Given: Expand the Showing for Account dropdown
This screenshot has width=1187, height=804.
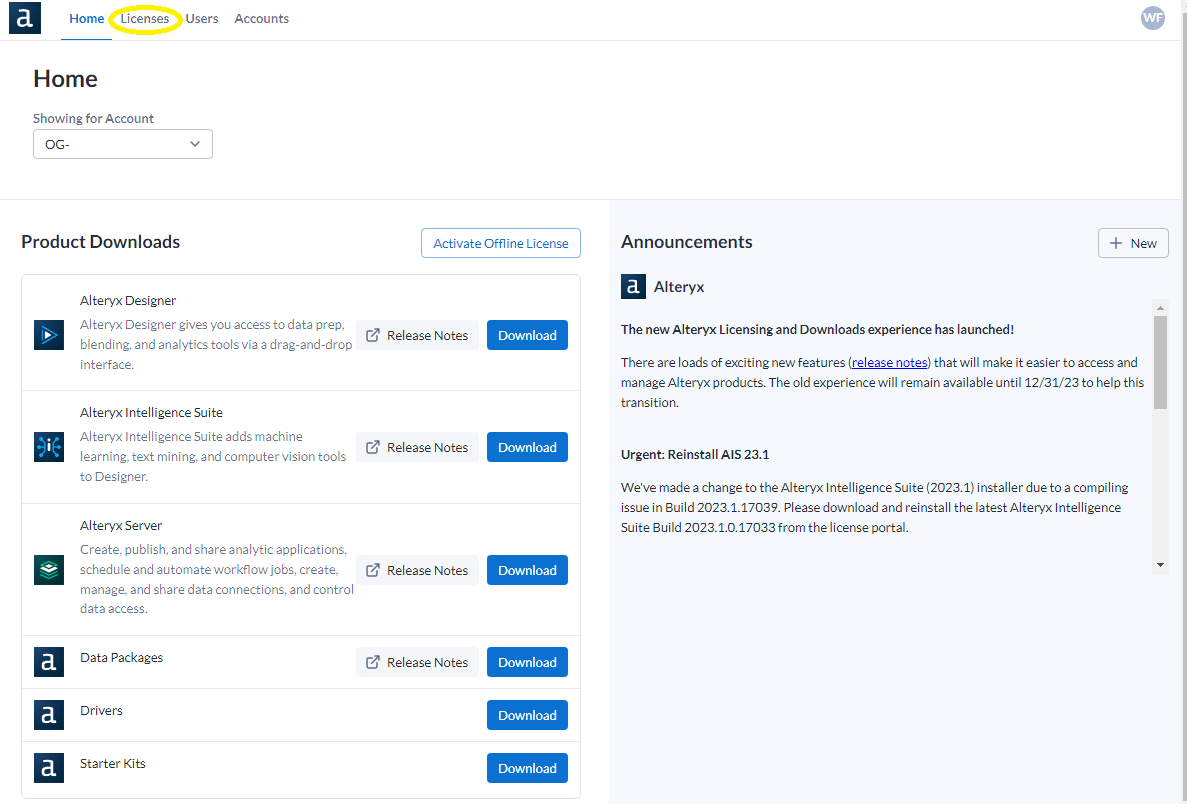Looking at the screenshot, I should tap(123, 144).
